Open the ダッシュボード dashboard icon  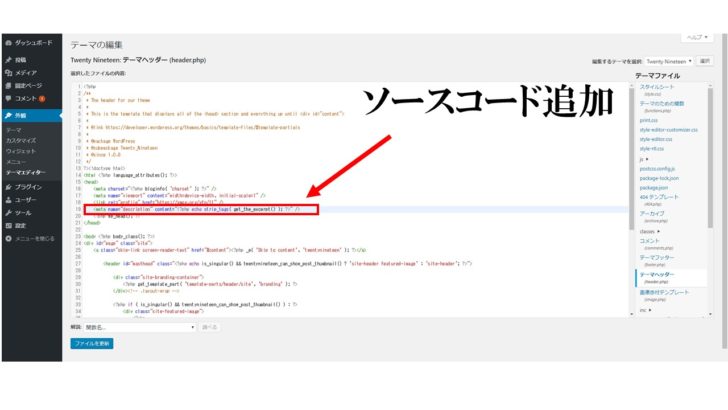point(8,43)
